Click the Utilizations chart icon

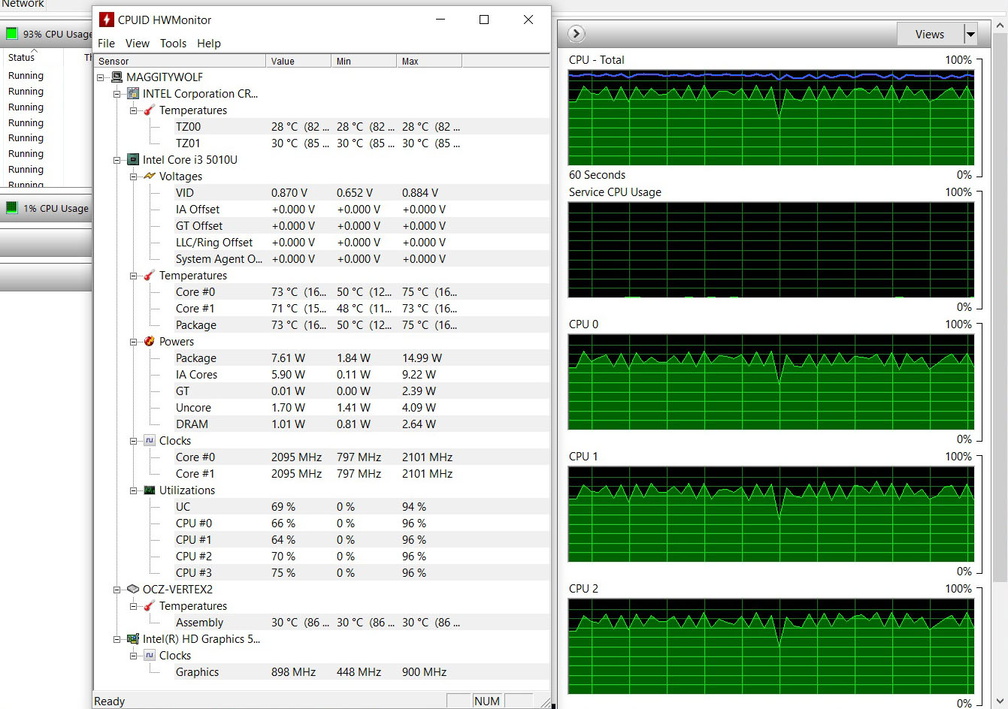[150, 490]
